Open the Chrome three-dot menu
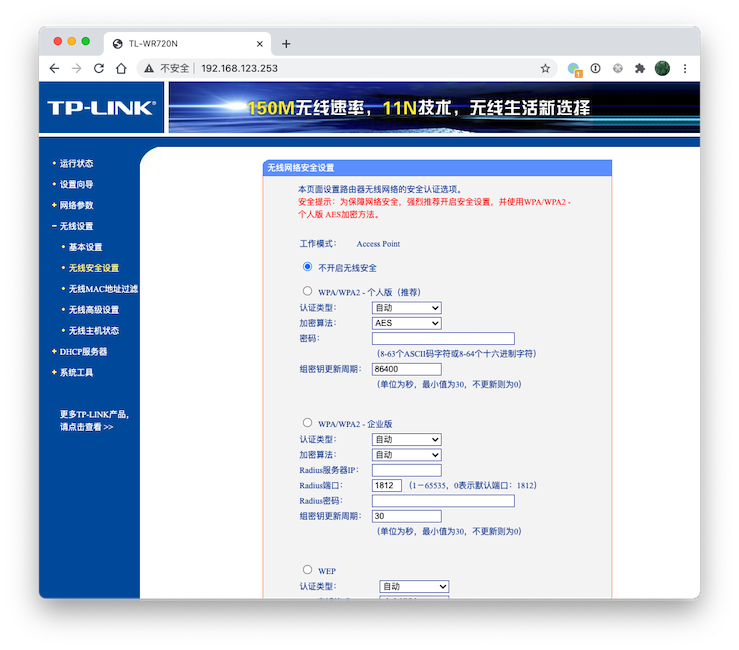 click(685, 68)
